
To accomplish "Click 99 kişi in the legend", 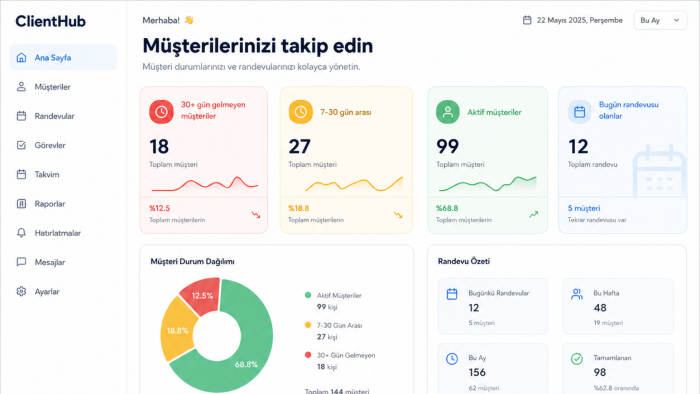I will coord(327,307).
